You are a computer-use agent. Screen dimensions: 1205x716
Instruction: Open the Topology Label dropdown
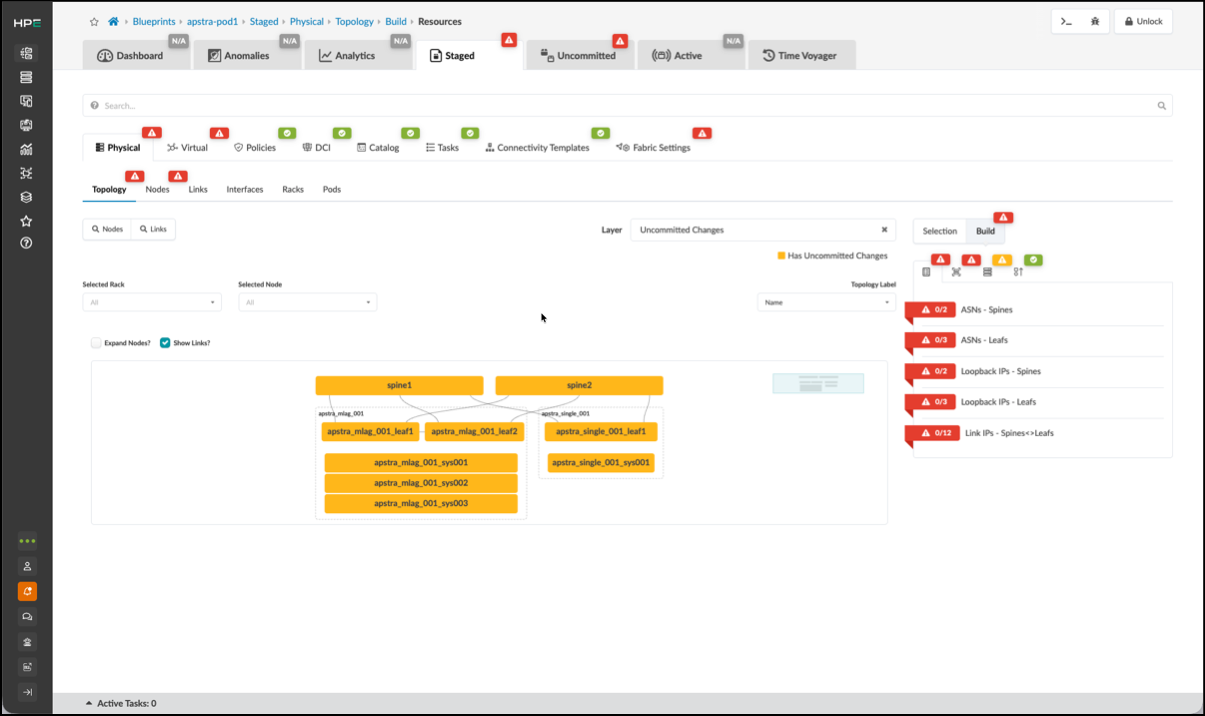(826, 302)
